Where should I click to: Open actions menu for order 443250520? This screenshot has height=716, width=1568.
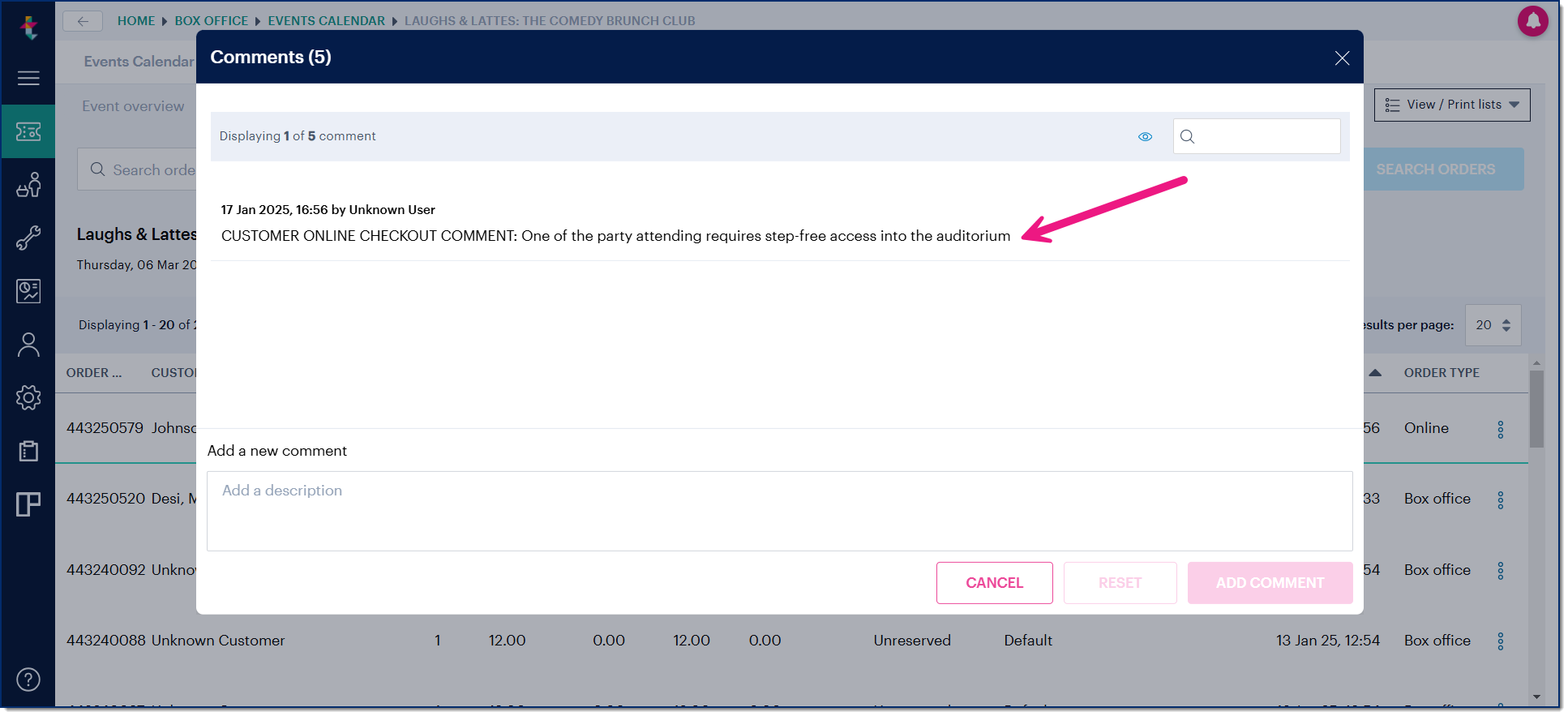(1500, 499)
